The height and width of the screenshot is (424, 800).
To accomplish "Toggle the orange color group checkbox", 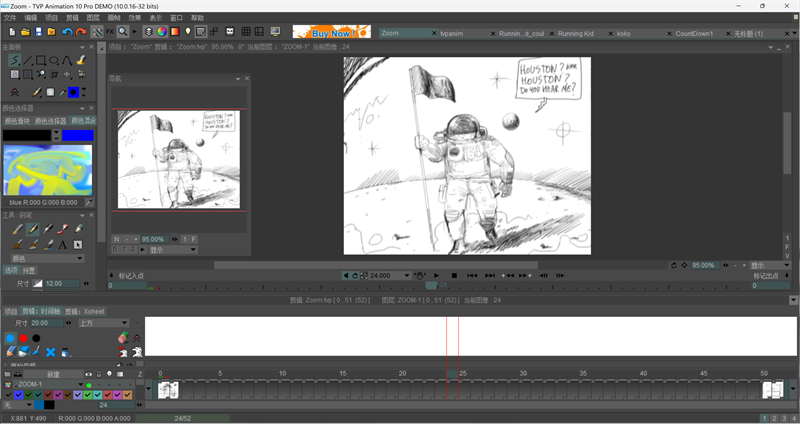I will point(128,395).
